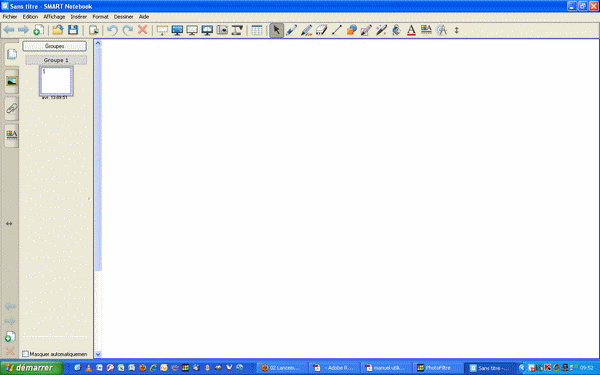Activate the Text tool with red A

click(411, 30)
